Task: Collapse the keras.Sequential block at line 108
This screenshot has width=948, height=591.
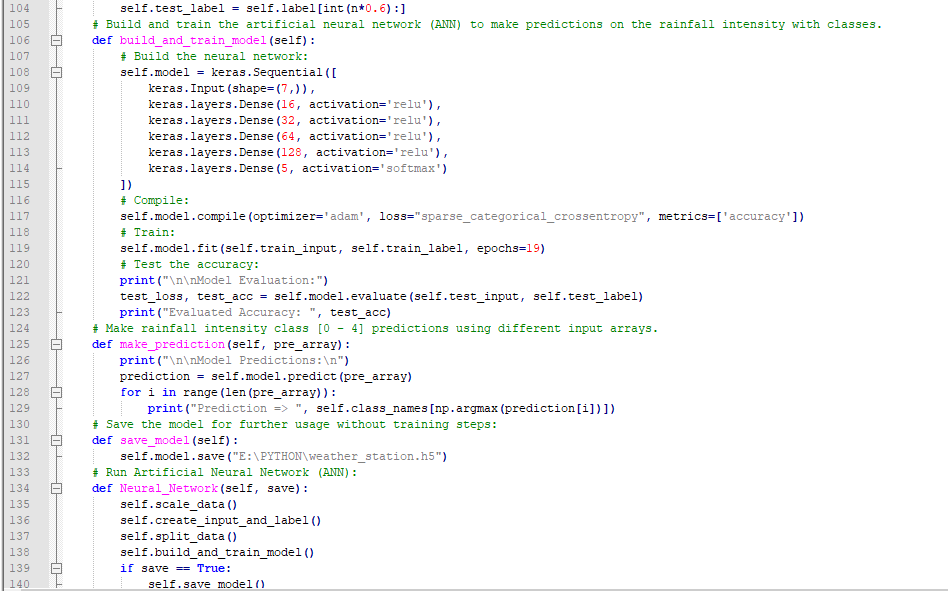Action: coord(57,72)
